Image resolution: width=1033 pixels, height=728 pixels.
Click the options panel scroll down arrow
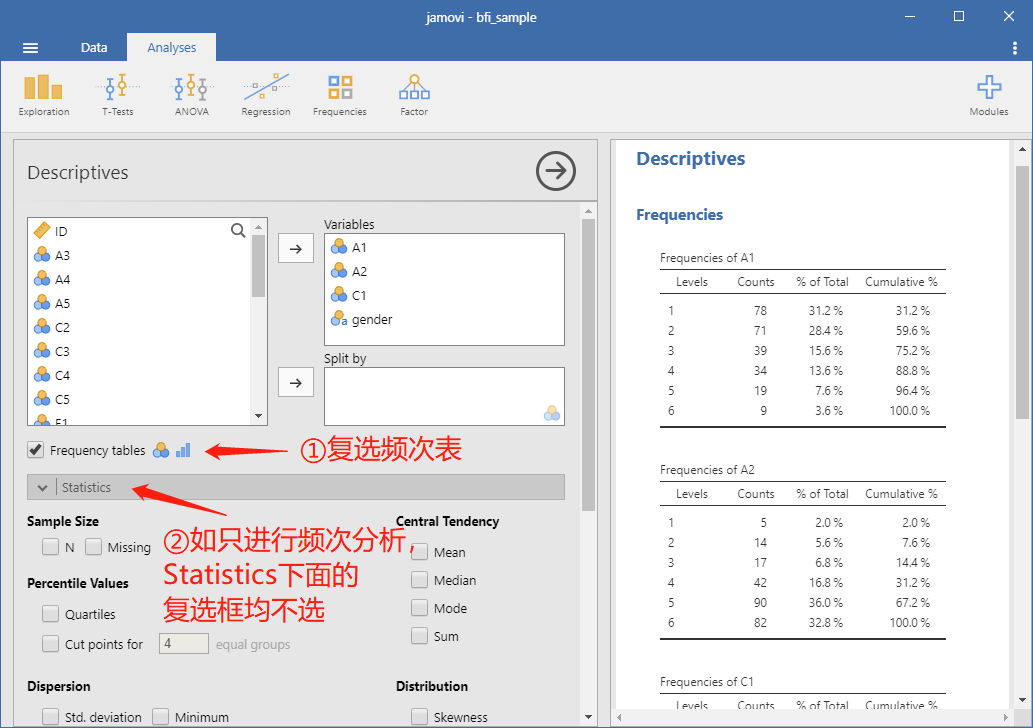[x=588, y=717]
